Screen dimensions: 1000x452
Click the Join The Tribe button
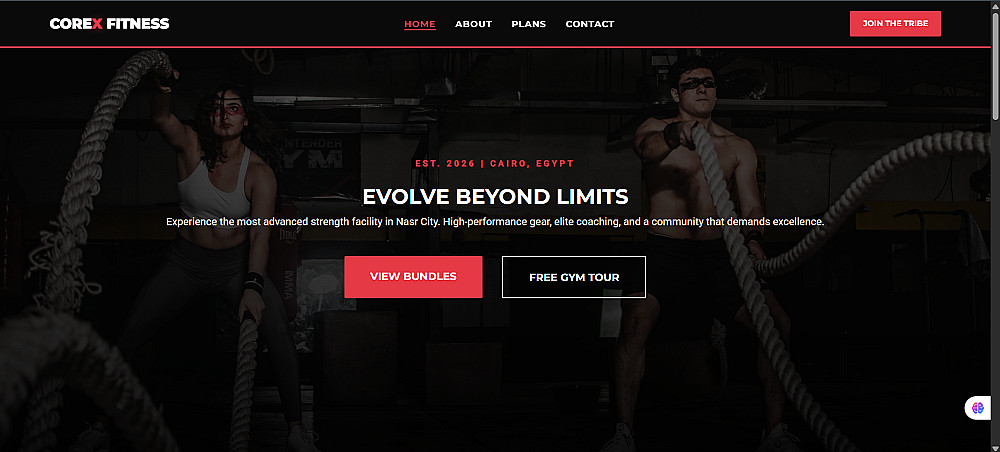[x=895, y=24]
